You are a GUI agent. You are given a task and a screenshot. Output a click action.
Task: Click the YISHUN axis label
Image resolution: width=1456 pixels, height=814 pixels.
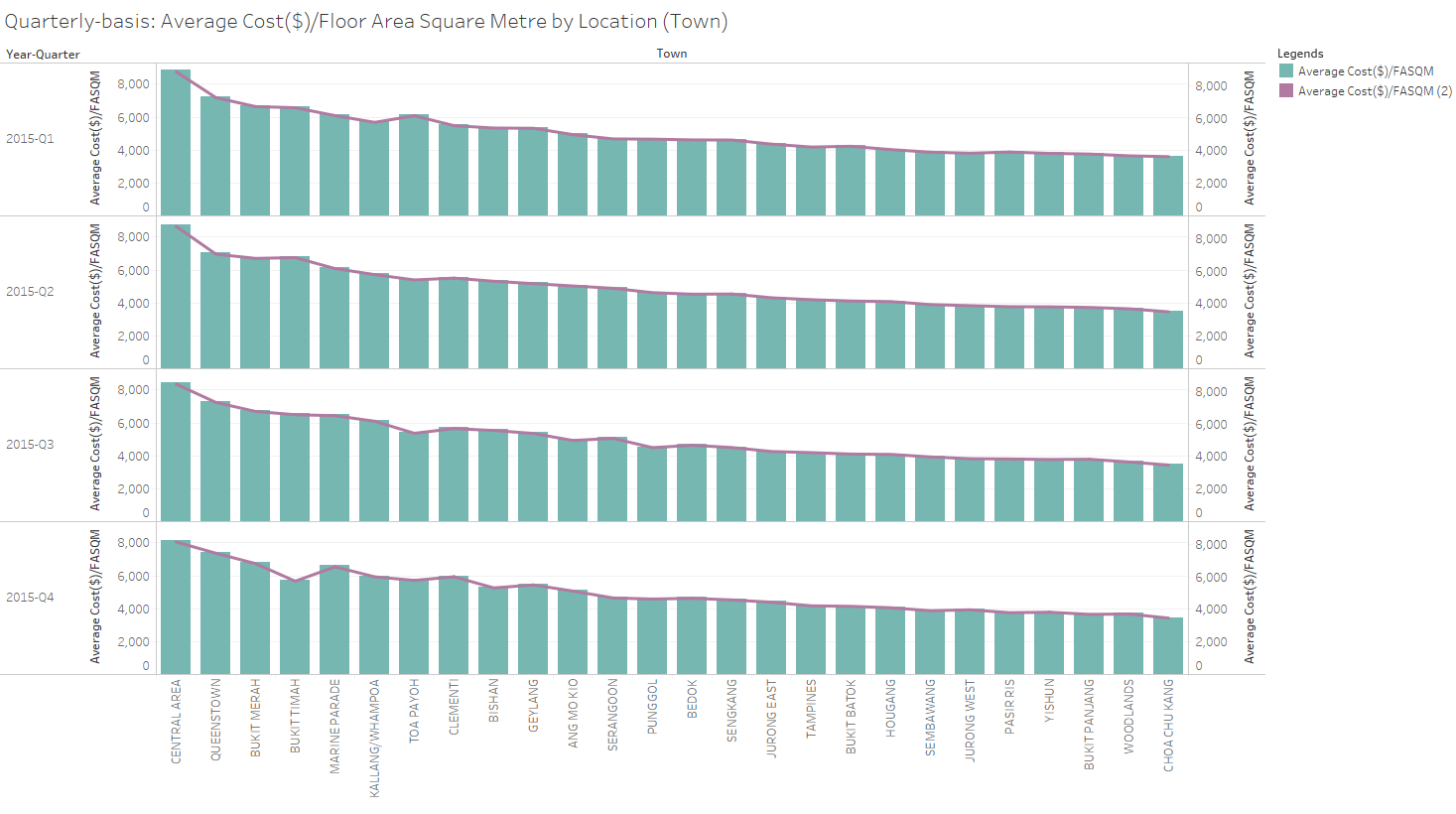pyautogui.click(x=1049, y=700)
